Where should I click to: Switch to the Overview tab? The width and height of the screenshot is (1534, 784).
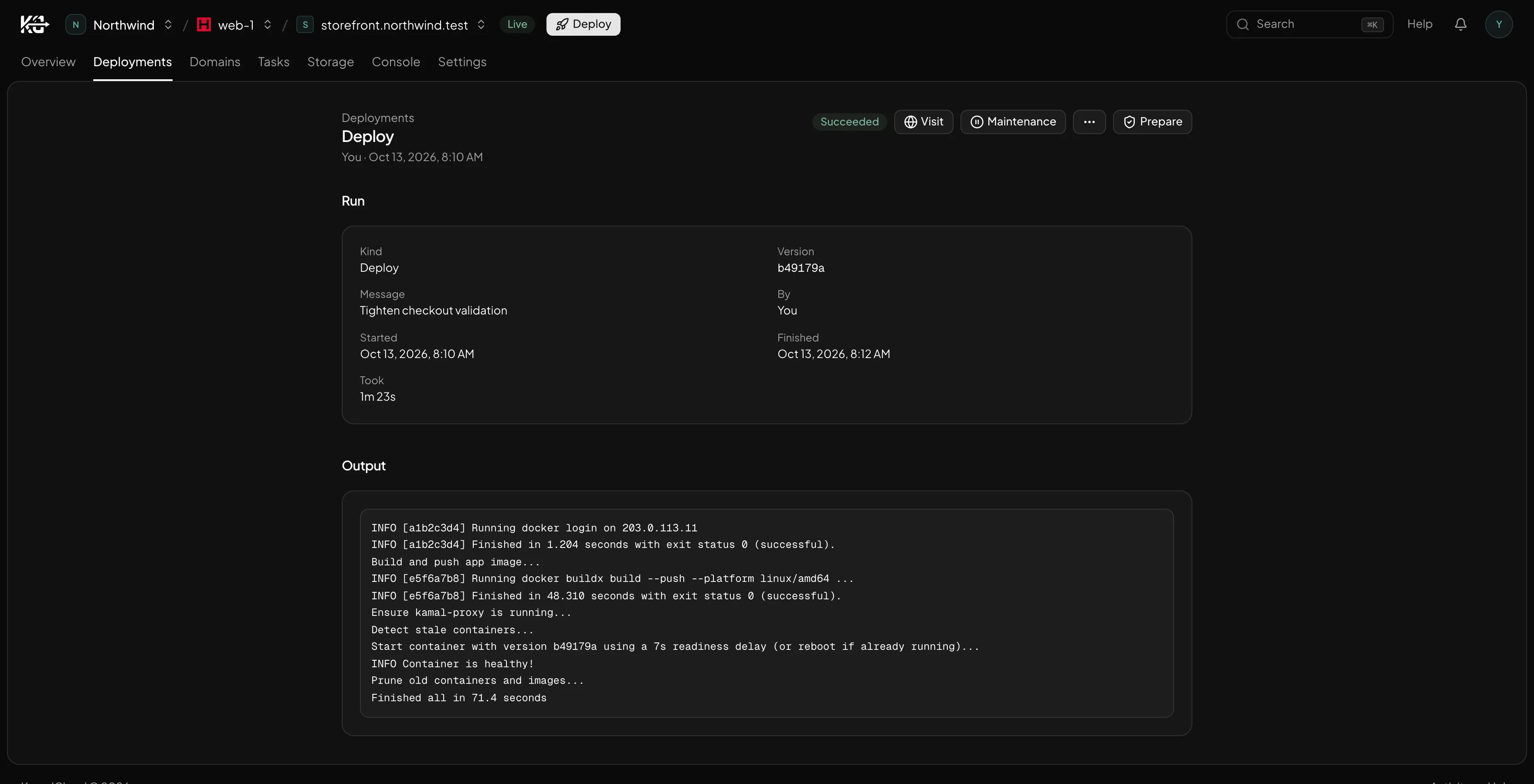(48, 62)
